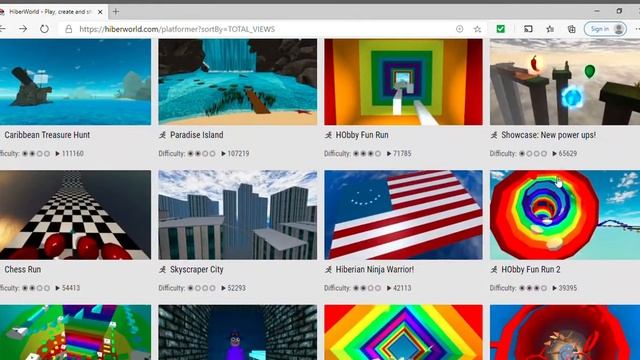Click the difficulty dots under Skyscraper City
Viewport: 640px width, 360px height.
point(201,288)
